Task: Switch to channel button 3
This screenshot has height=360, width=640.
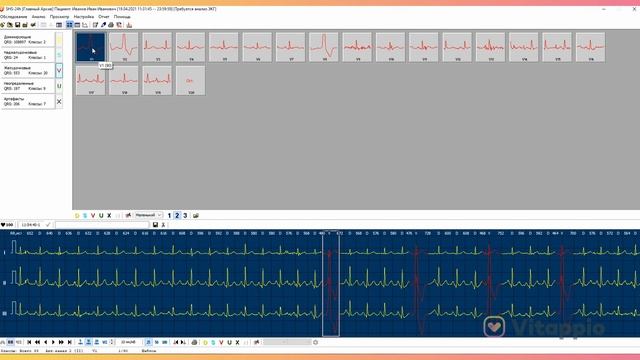Action: (185, 216)
